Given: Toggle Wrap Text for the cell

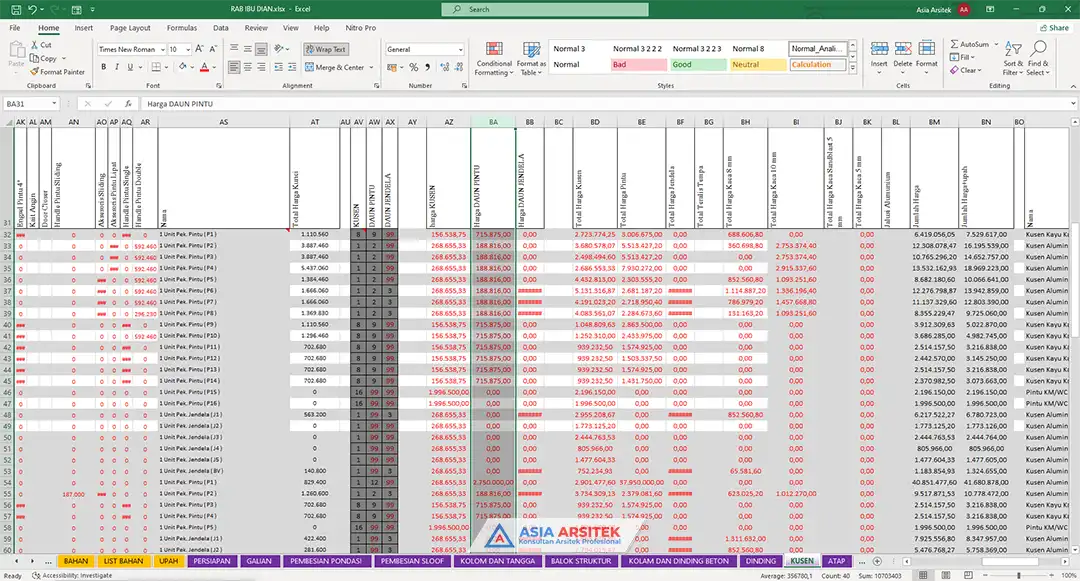Looking at the screenshot, I should pos(325,49).
